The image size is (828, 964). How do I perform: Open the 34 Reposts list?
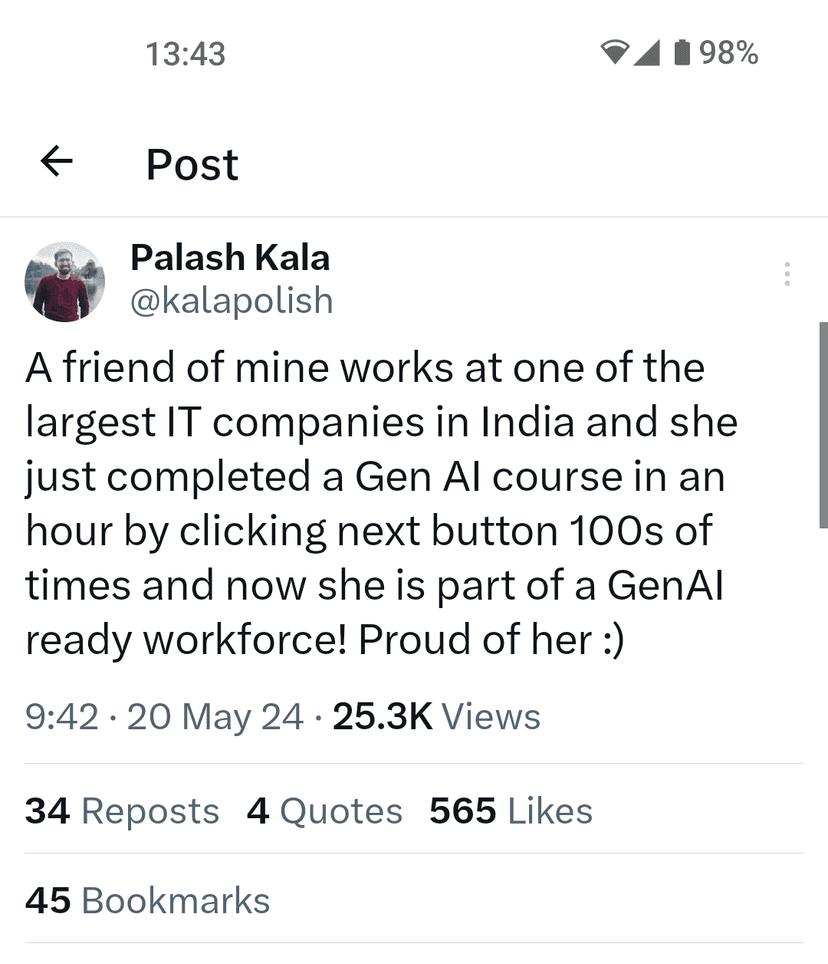tap(122, 811)
